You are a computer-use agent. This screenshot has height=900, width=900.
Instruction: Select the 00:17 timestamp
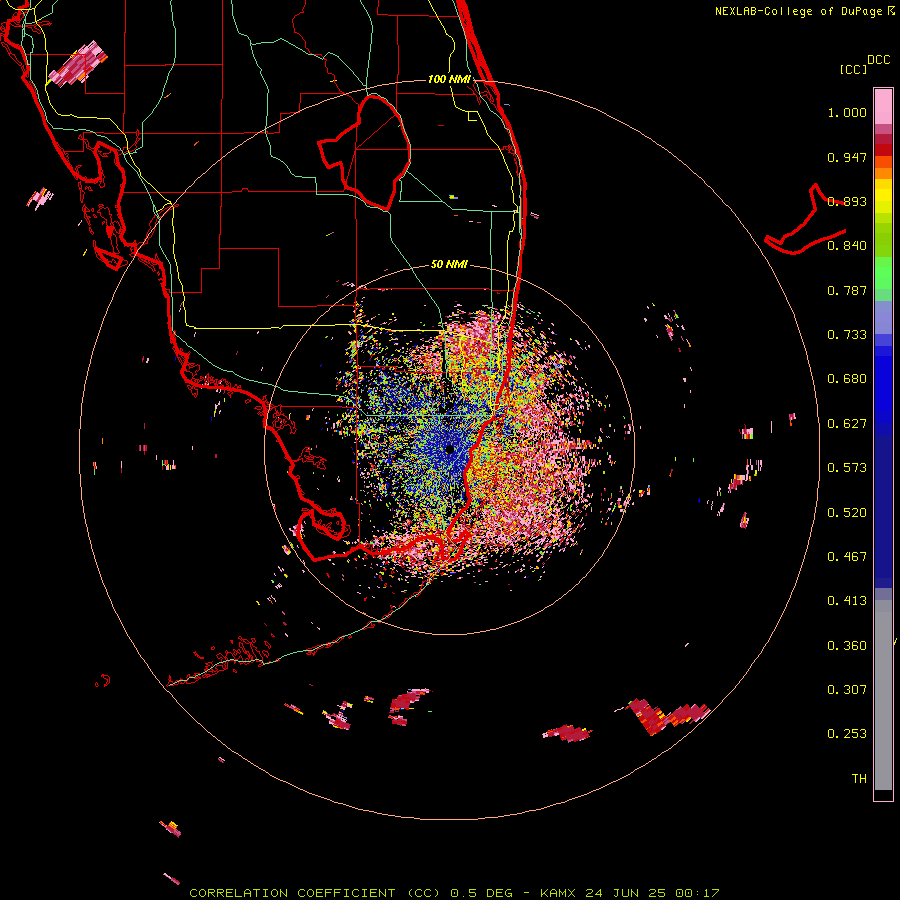697,893
